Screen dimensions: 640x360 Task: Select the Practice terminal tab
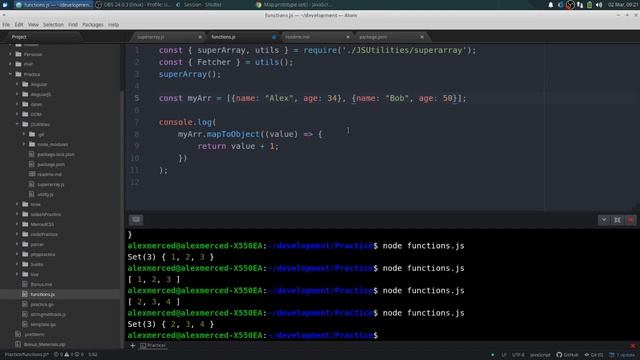tap(153, 346)
